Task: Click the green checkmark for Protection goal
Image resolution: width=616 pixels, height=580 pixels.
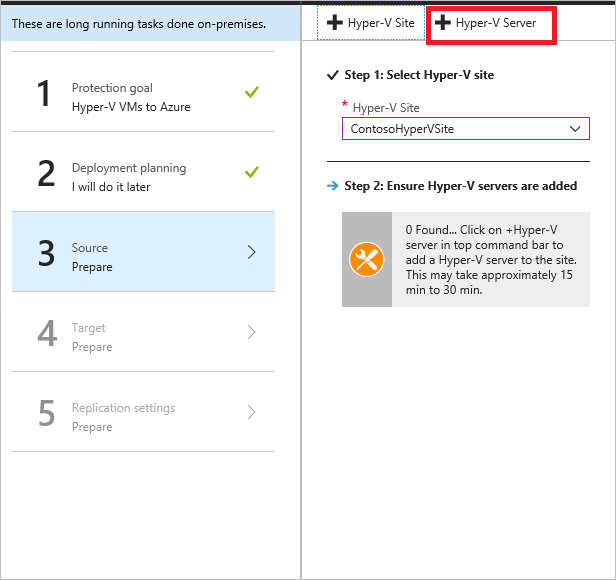Action: 252,92
